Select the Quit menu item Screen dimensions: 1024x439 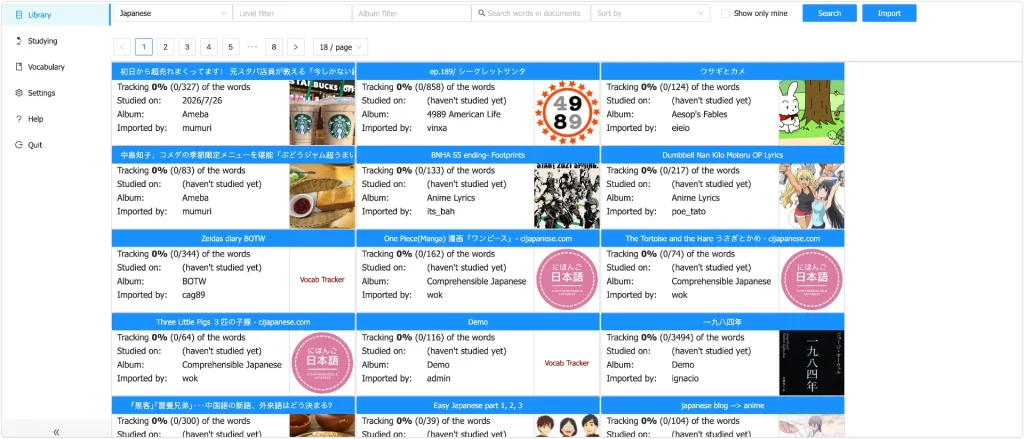(x=55, y=145)
